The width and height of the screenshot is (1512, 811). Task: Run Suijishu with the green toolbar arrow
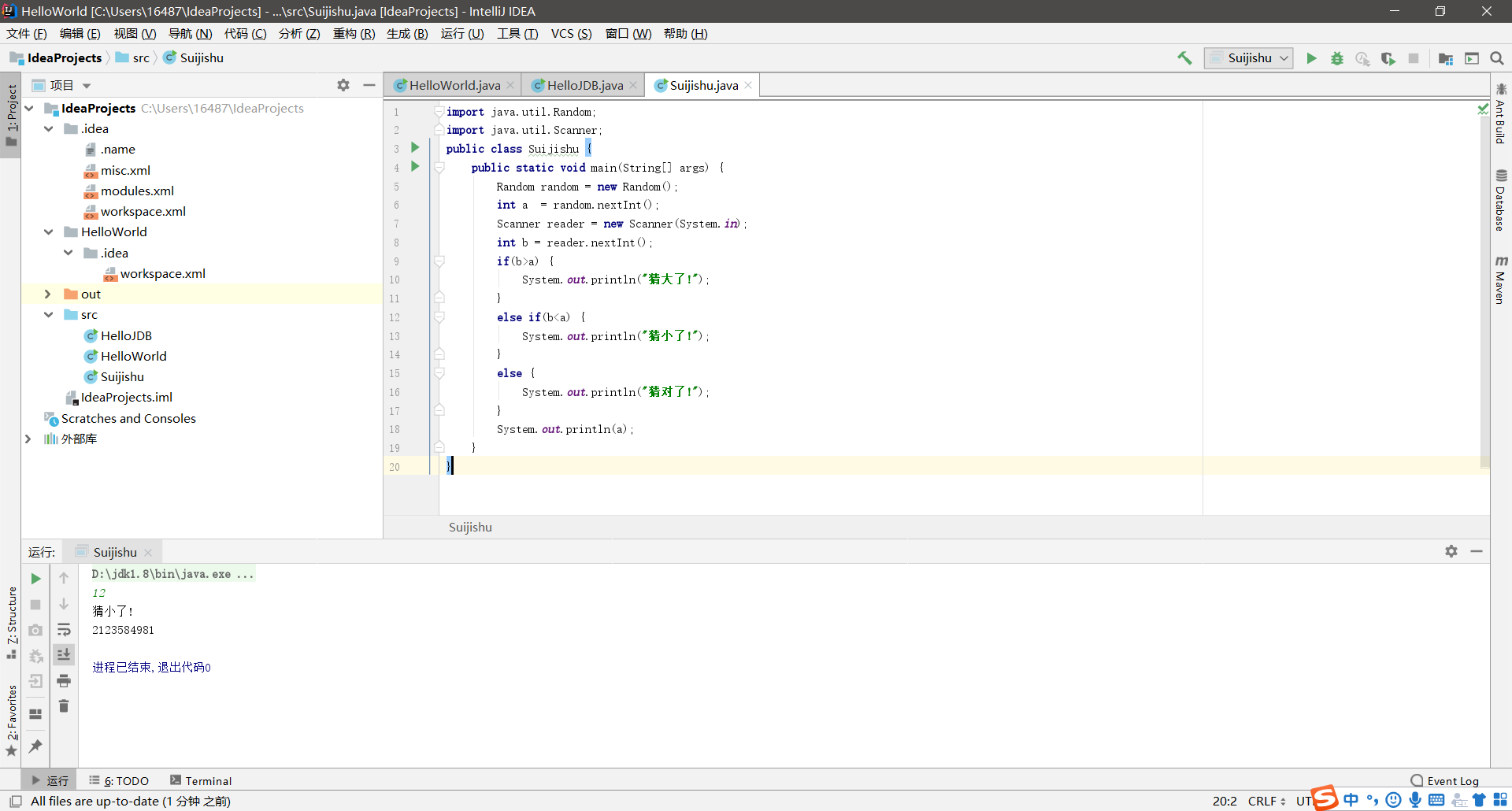coord(1311,58)
